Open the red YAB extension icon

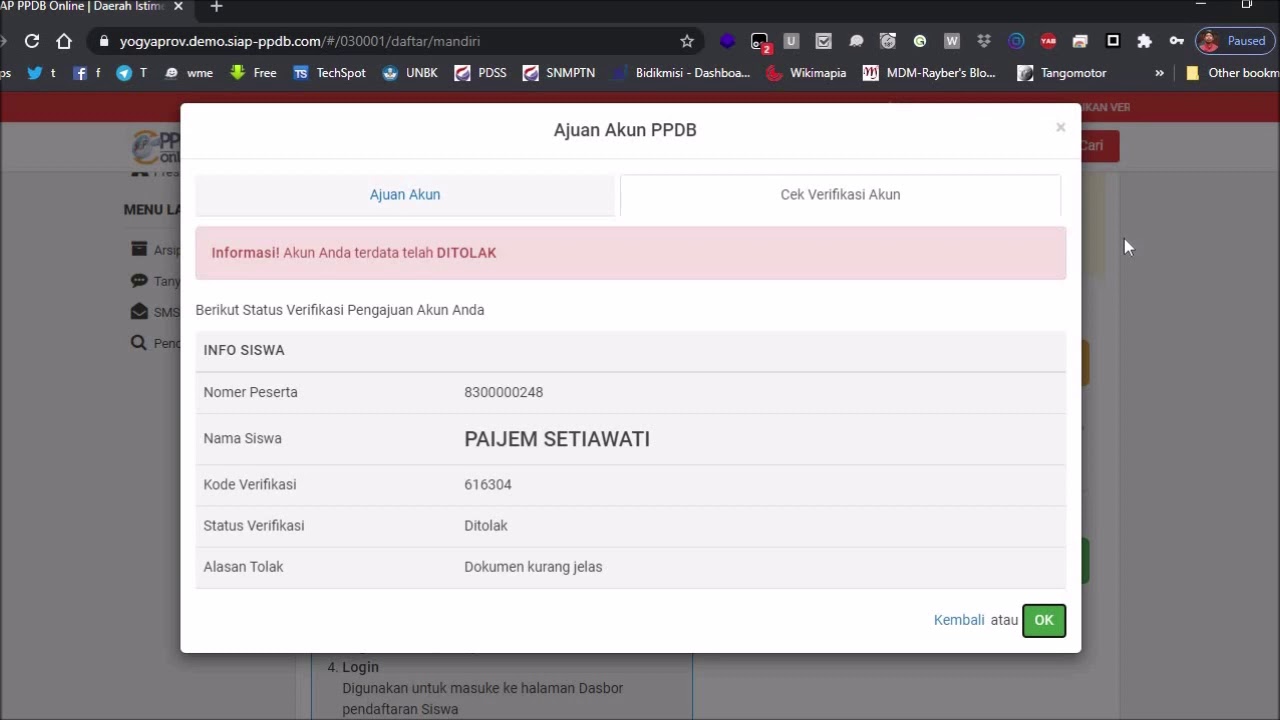(x=1048, y=41)
